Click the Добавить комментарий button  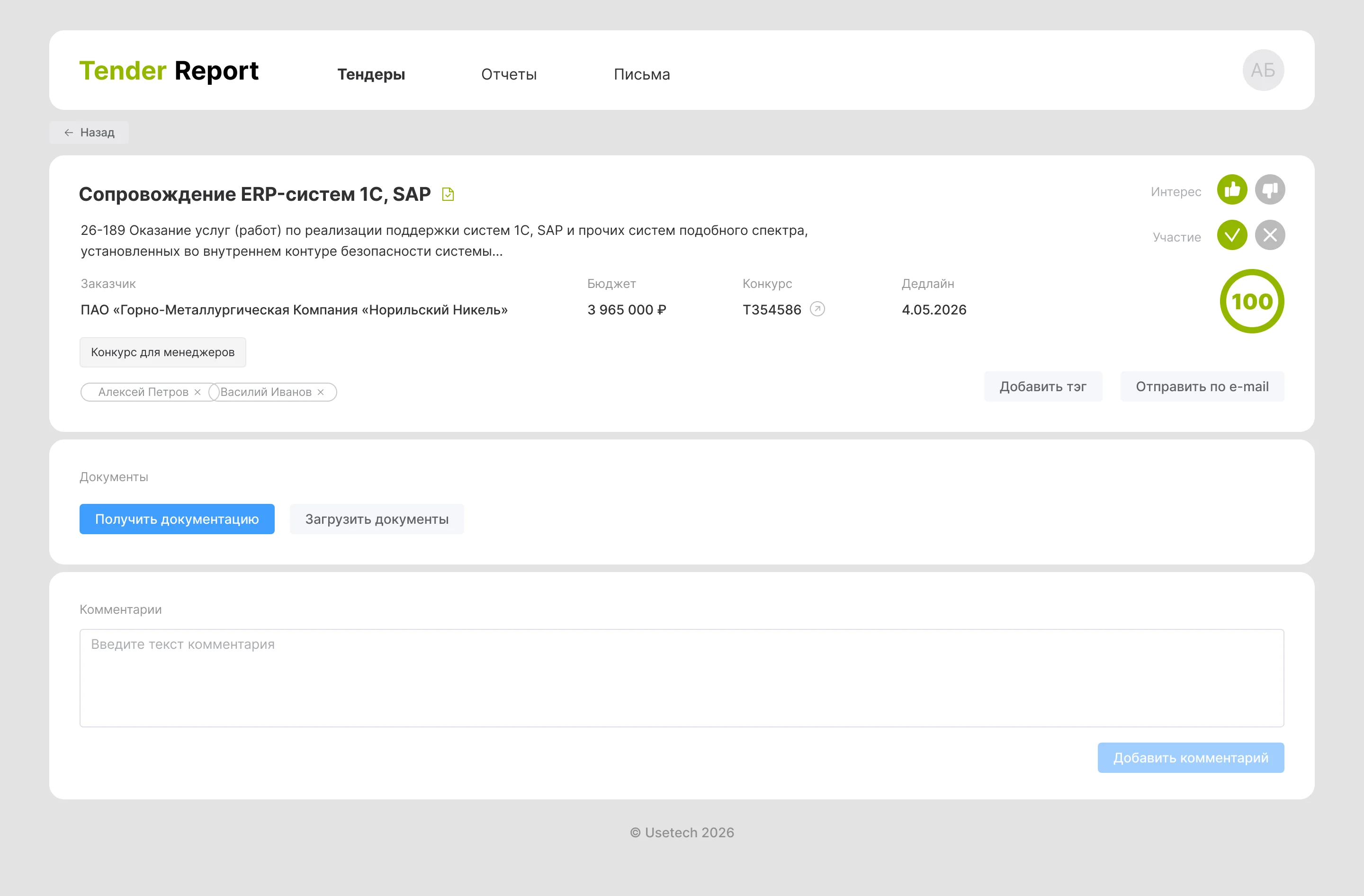pos(1191,758)
